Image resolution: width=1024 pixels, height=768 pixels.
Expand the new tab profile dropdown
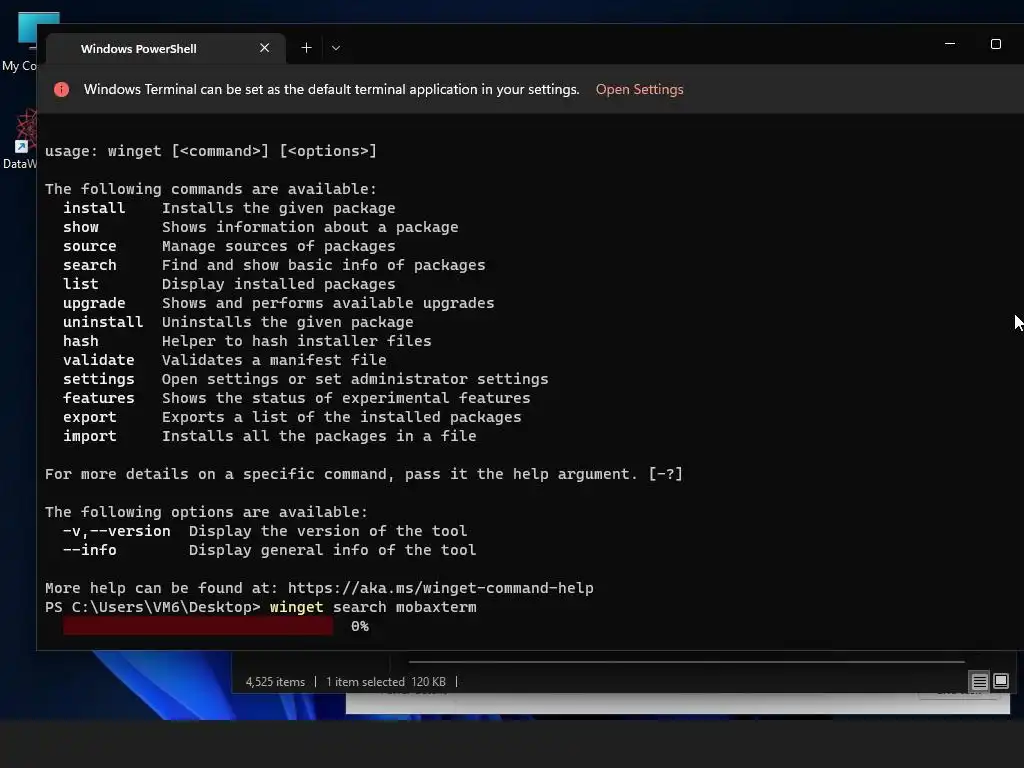click(336, 48)
